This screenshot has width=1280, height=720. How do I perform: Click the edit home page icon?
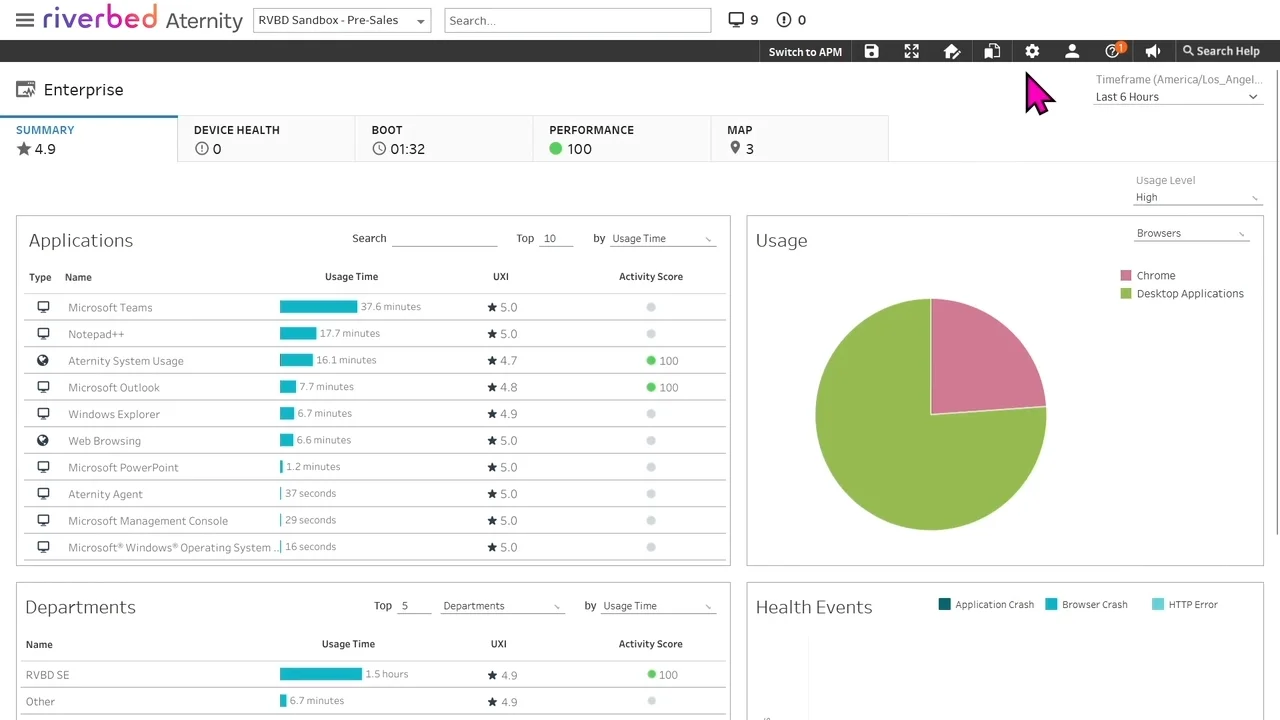click(x=952, y=51)
